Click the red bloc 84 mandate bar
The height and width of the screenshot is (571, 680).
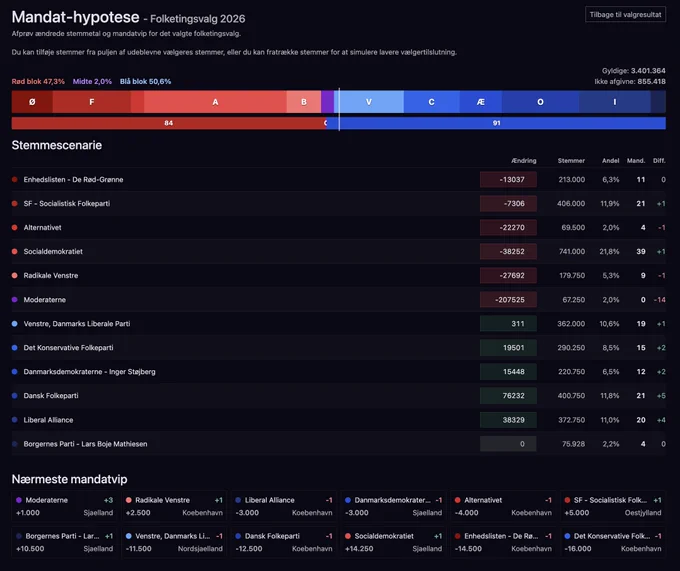(x=169, y=123)
